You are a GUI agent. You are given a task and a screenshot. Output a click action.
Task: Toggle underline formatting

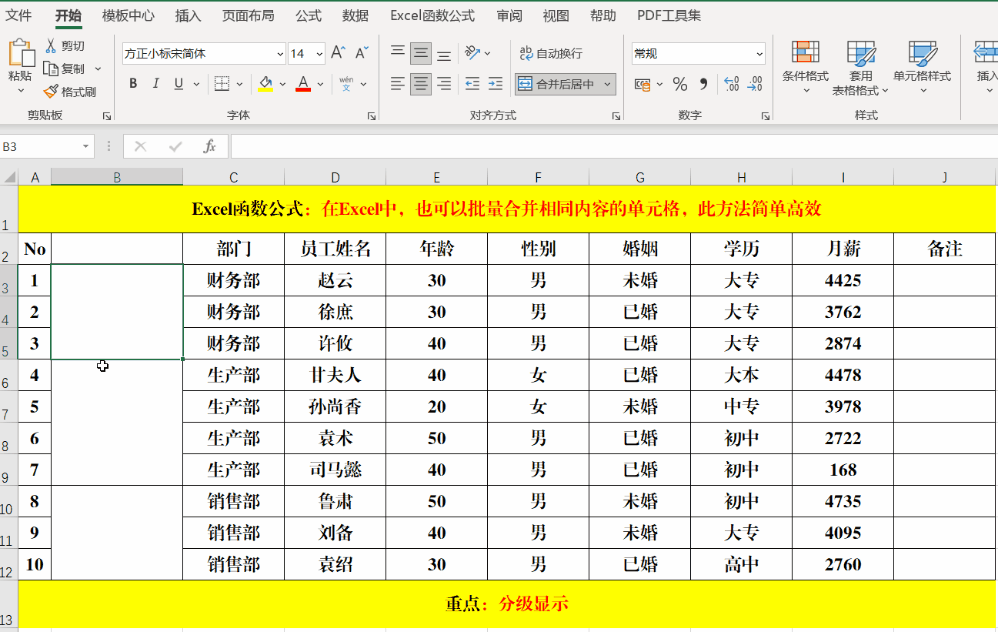click(178, 83)
